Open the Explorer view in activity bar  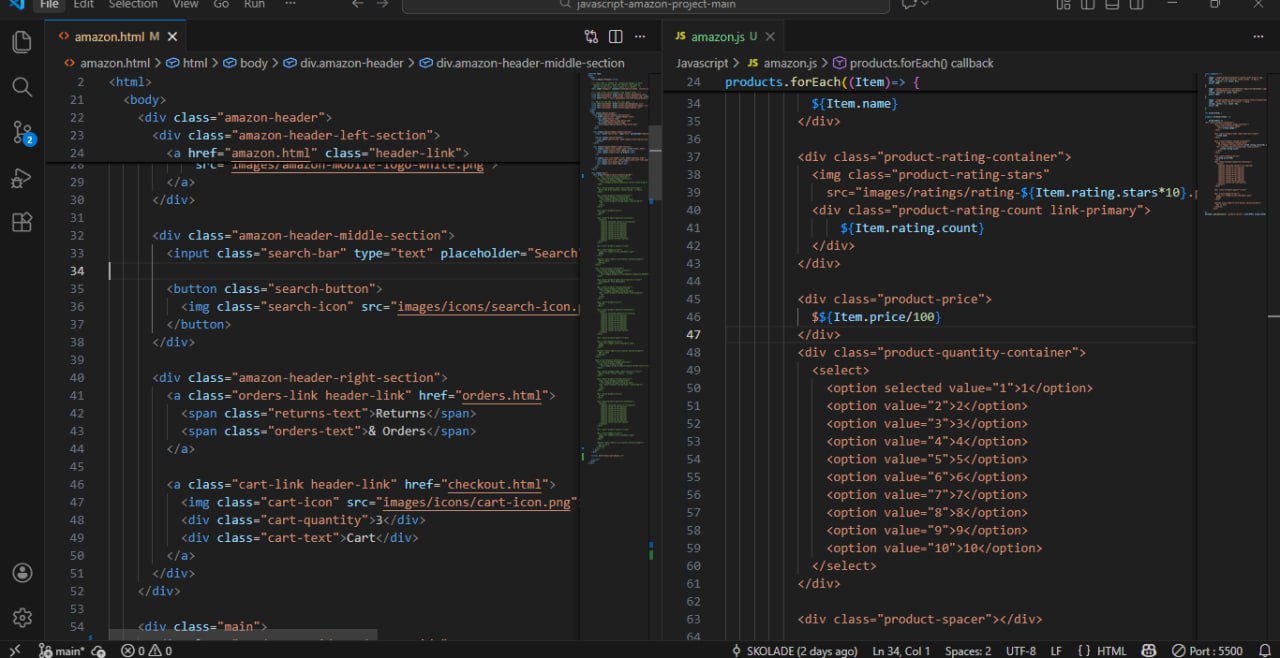21,42
